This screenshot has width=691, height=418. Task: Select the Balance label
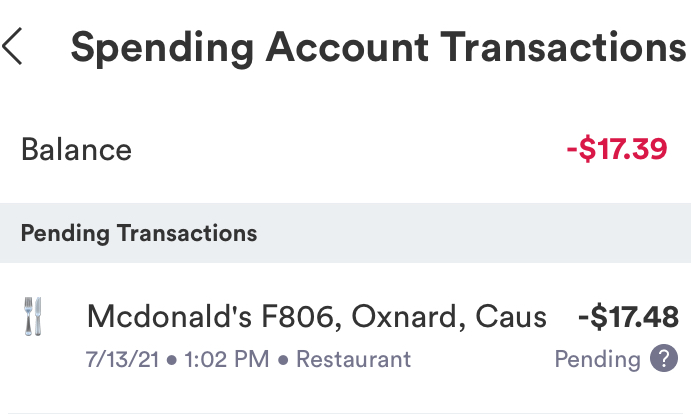tap(76, 150)
